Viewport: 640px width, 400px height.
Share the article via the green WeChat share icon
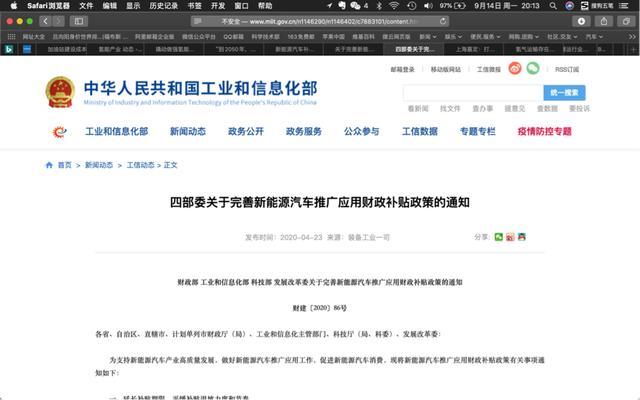click(x=498, y=237)
